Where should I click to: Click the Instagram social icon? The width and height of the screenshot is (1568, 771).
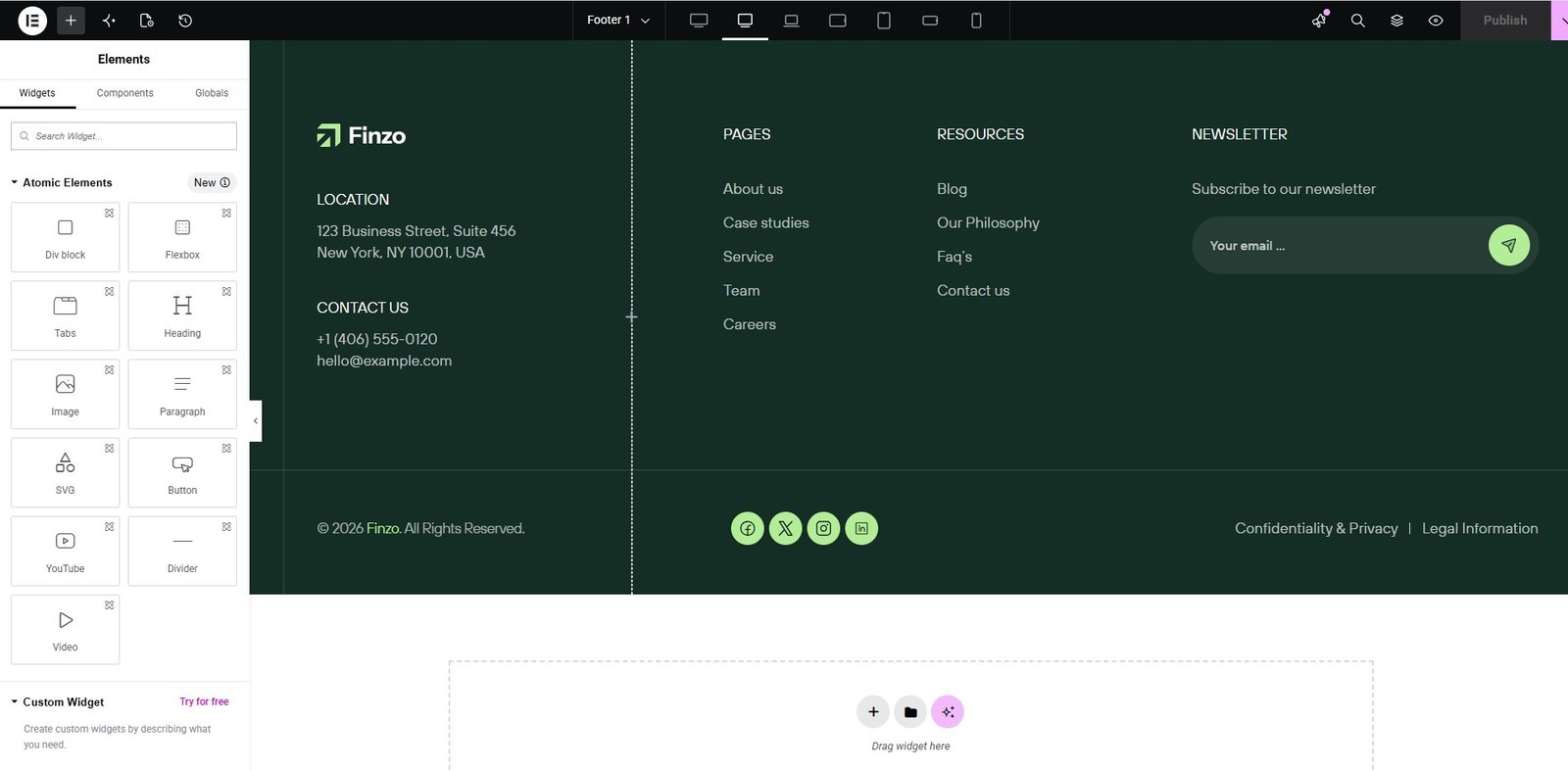coord(824,529)
